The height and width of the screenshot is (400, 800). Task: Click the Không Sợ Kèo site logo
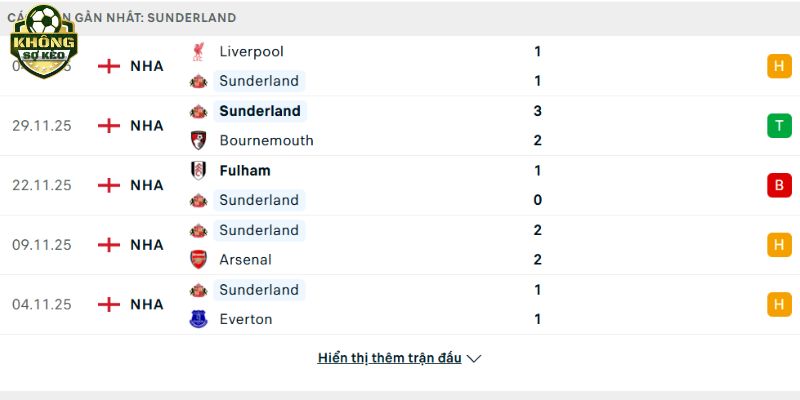point(43,38)
